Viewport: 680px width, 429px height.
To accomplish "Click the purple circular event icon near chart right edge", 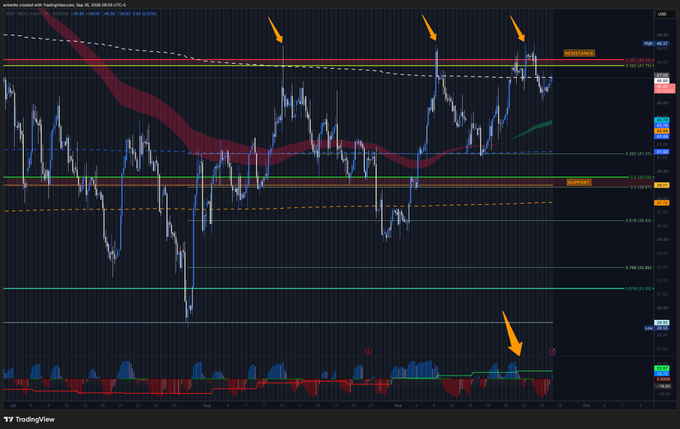I will click(x=552, y=351).
